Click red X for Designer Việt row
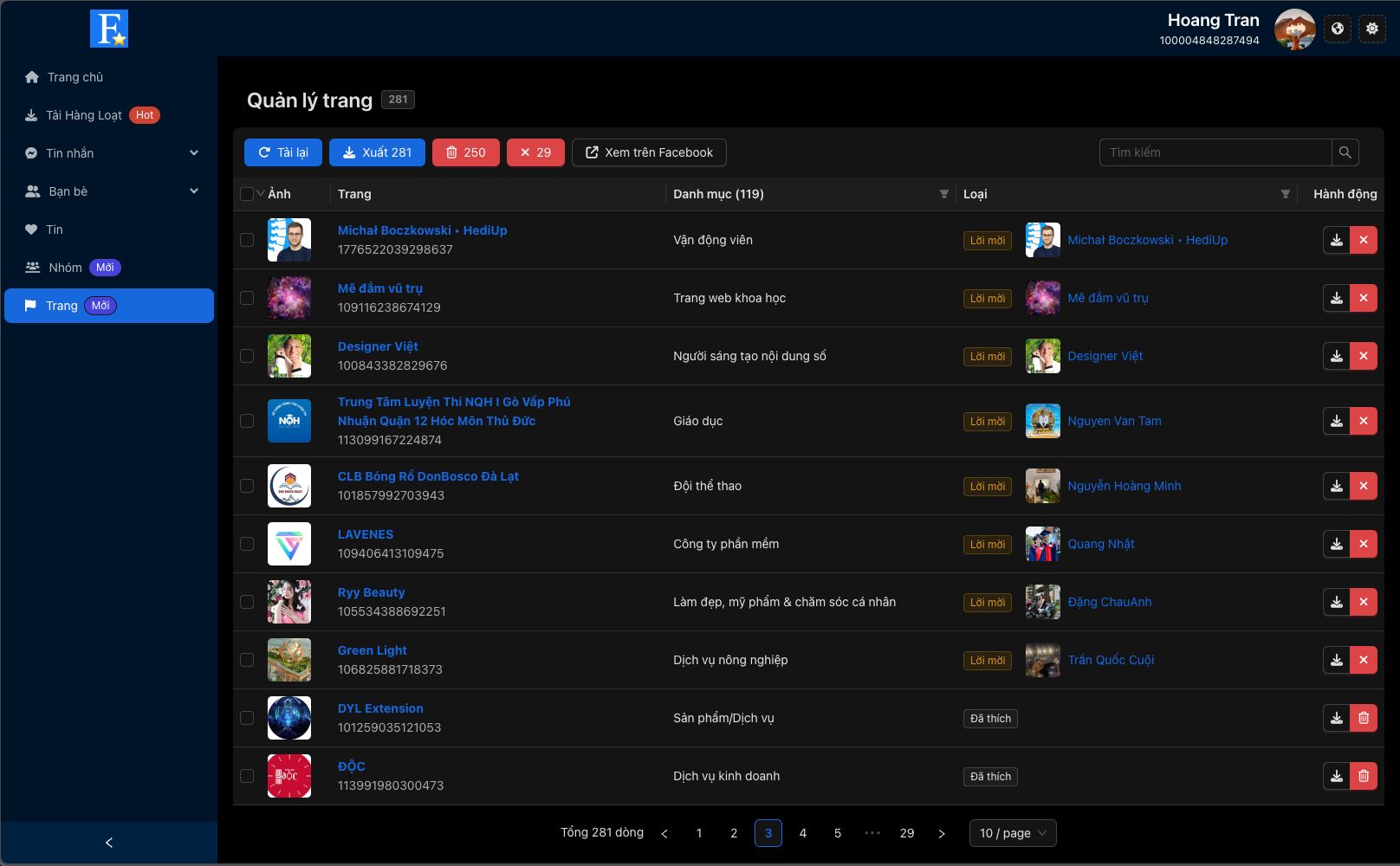Image resolution: width=1400 pixels, height=866 pixels. tap(1364, 356)
